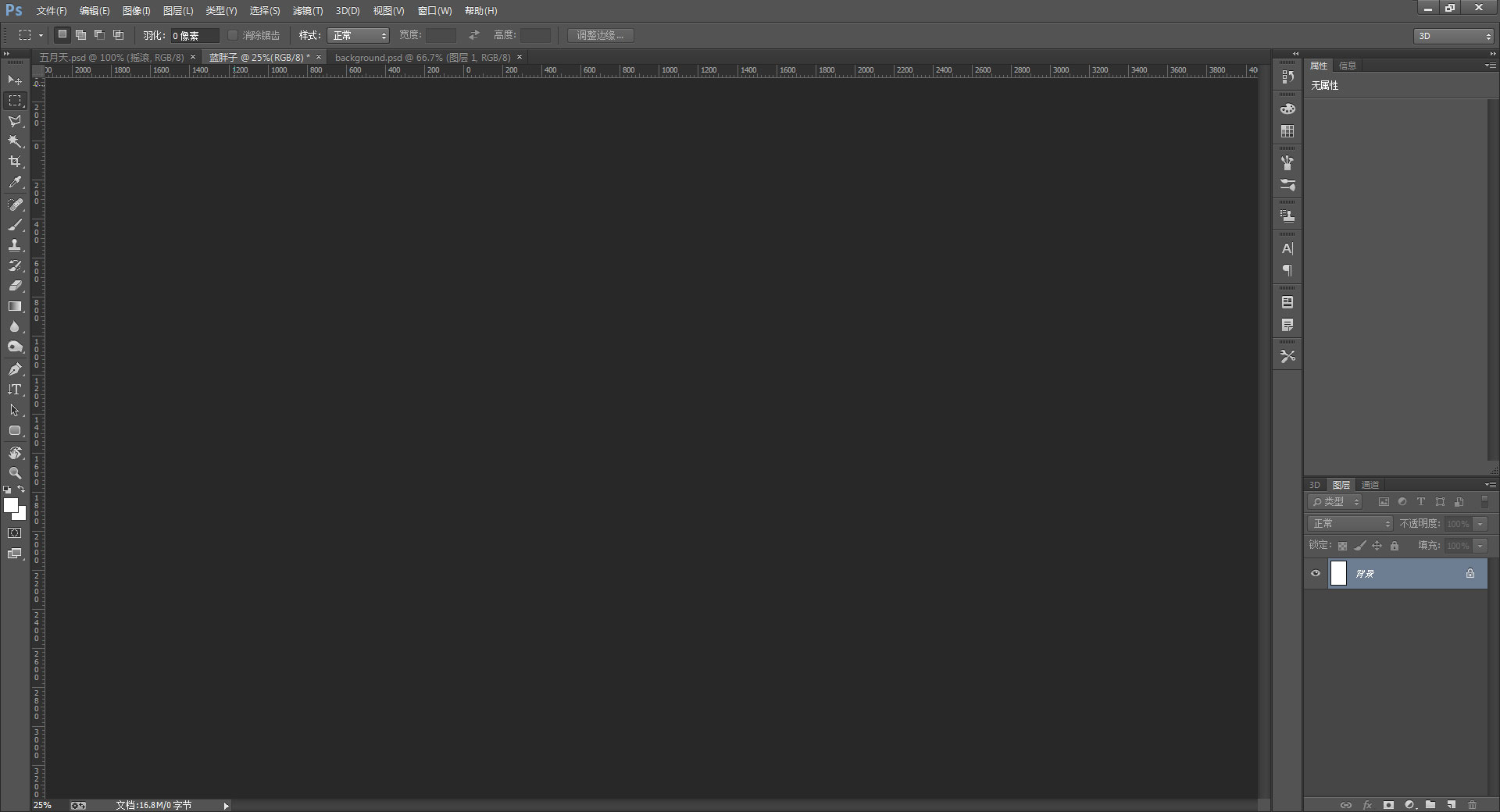Open the 填充 fill slider arrow
The width and height of the screenshot is (1500, 812).
click(x=1480, y=546)
